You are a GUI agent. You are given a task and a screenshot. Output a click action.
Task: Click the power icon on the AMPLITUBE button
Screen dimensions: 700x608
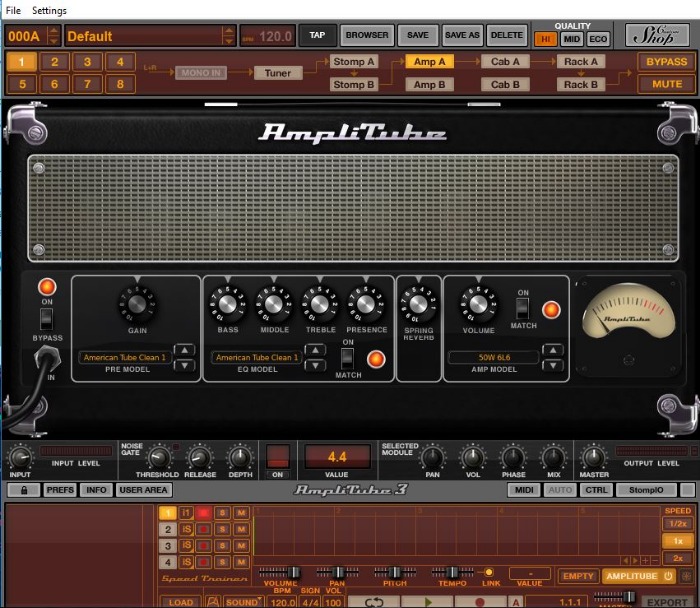(x=668, y=576)
